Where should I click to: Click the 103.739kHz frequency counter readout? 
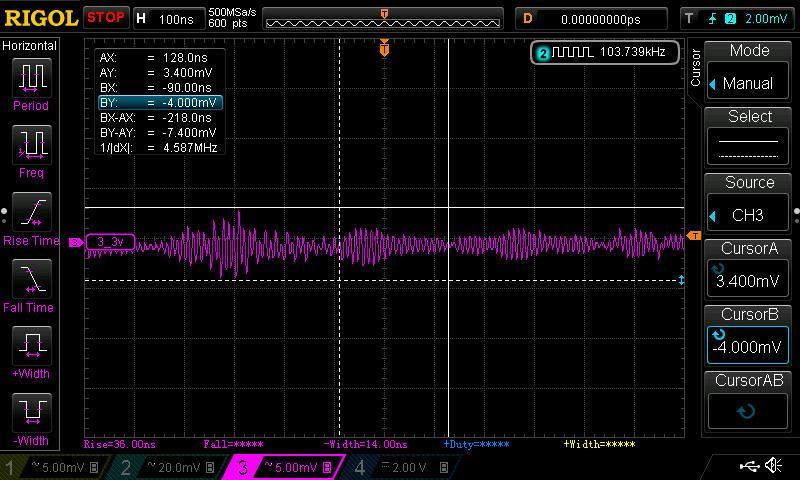[x=607, y=52]
